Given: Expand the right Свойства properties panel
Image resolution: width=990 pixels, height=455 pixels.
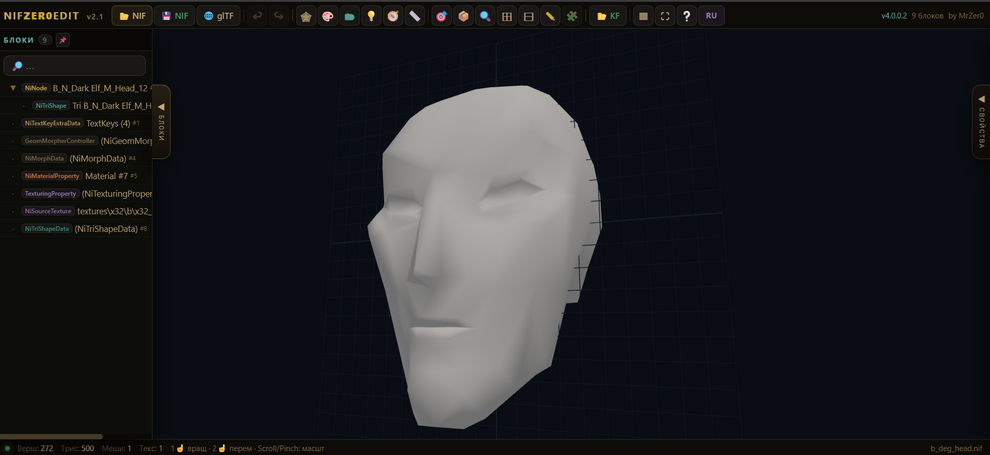Looking at the screenshot, I should click(x=981, y=121).
